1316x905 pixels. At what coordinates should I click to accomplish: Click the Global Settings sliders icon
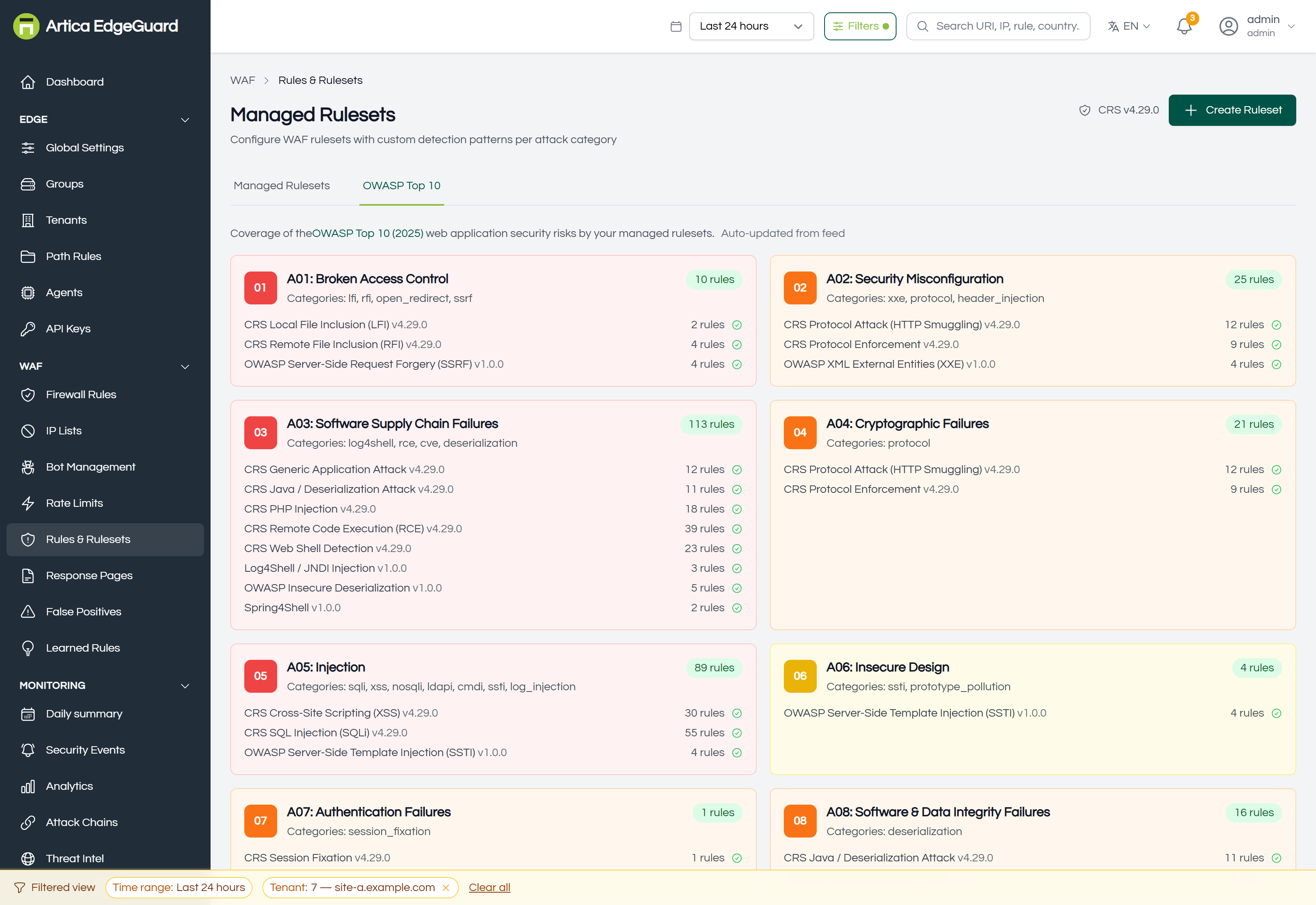28,148
